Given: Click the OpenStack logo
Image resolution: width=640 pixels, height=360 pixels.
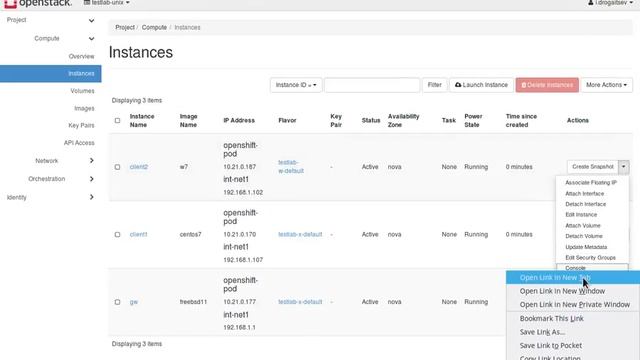Looking at the screenshot, I should [38, 3].
